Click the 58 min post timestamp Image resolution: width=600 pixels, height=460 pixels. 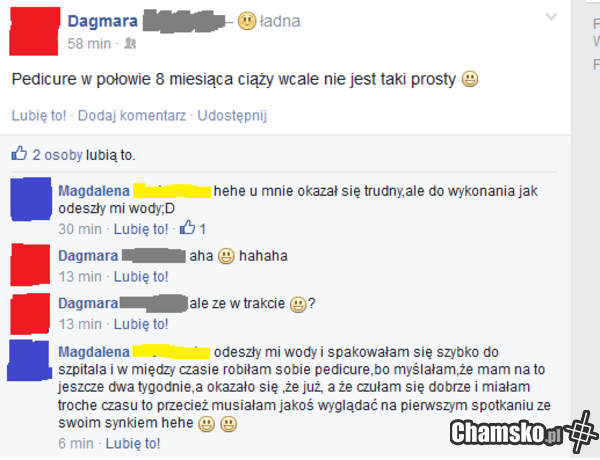point(89,44)
